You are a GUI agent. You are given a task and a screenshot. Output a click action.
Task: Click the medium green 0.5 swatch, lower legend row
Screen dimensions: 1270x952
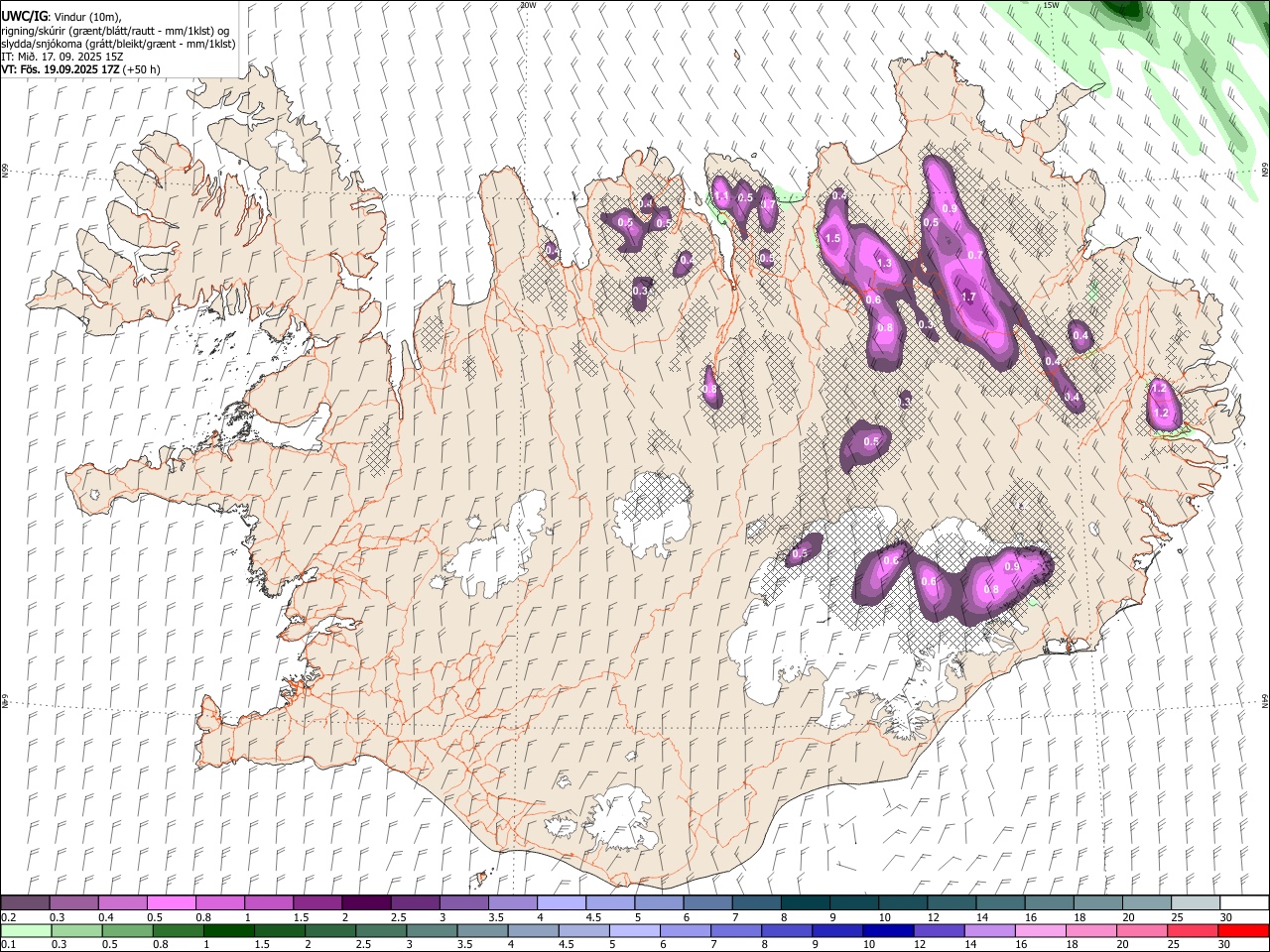coord(128,930)
